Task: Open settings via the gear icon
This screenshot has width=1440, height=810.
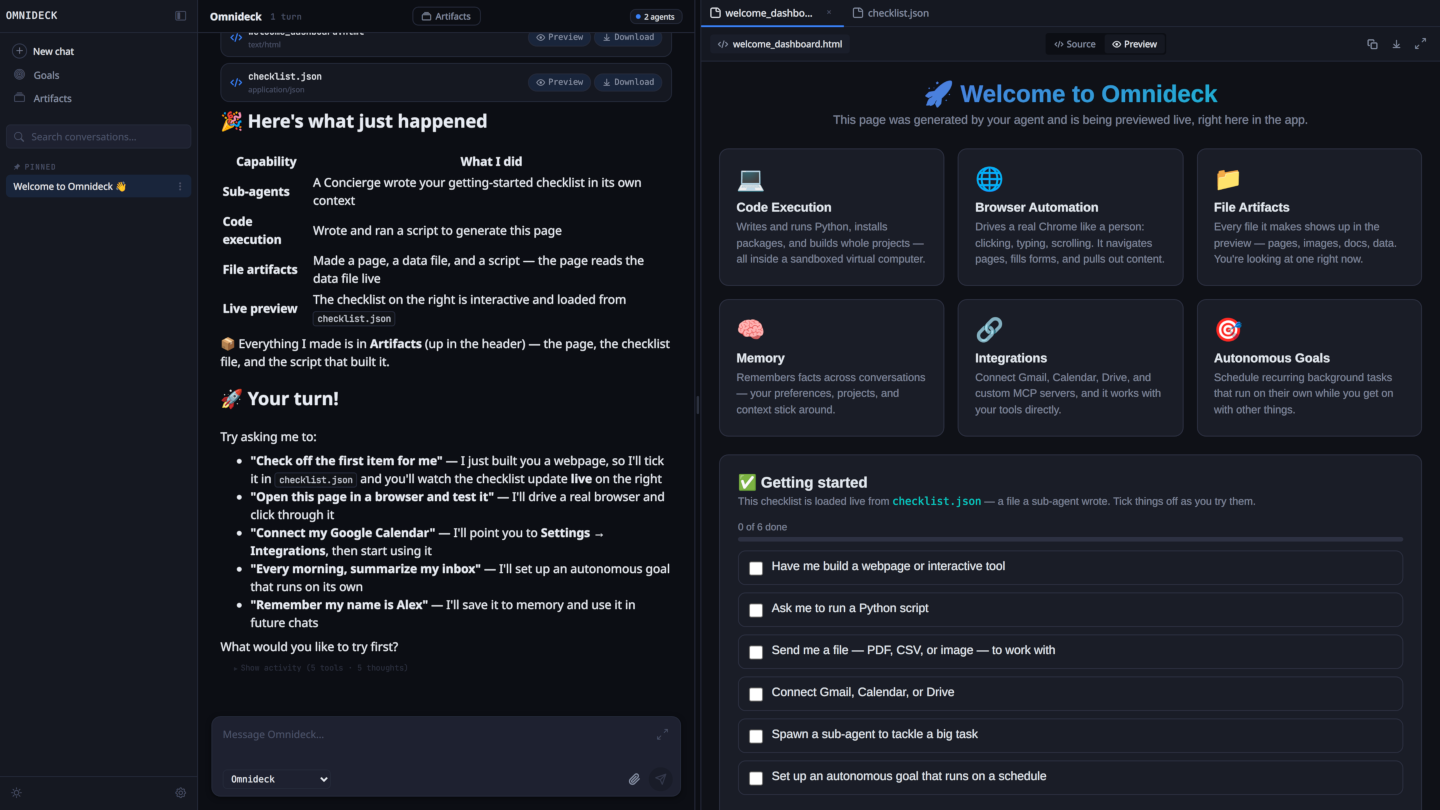Action: coord(181,793)
